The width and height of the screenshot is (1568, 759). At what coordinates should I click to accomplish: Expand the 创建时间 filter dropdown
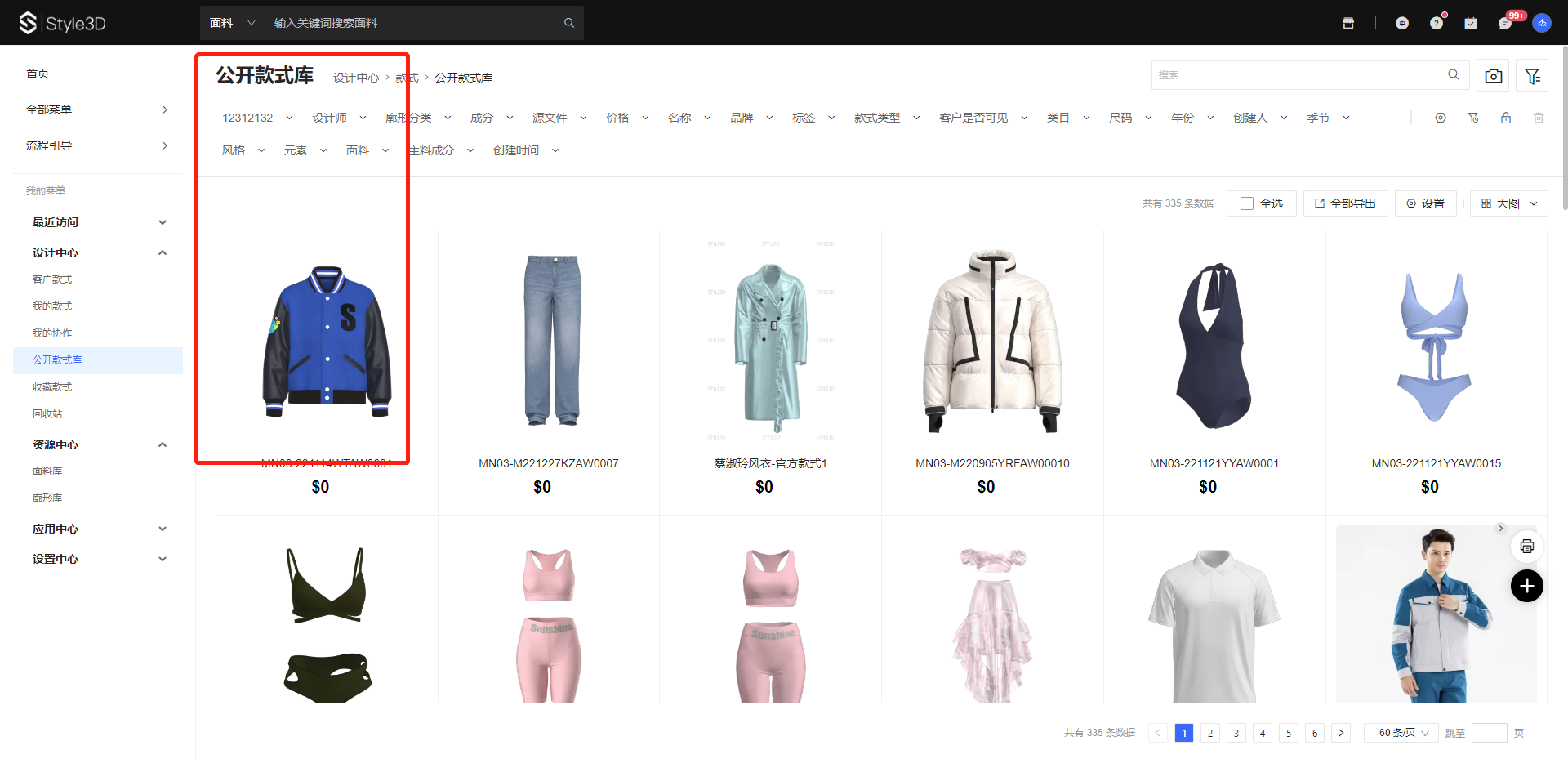tap(526, 150)
